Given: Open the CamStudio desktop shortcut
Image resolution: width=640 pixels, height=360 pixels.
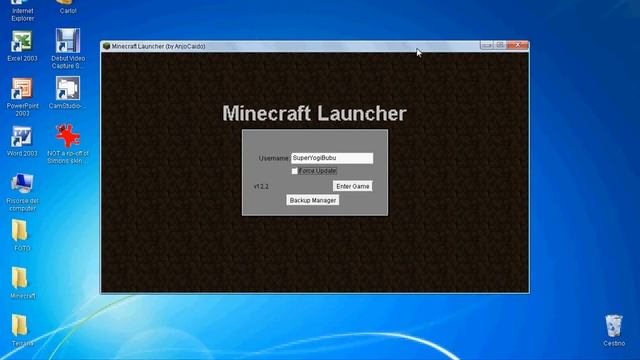Looking at the screenshot, I should pos(67,93).
